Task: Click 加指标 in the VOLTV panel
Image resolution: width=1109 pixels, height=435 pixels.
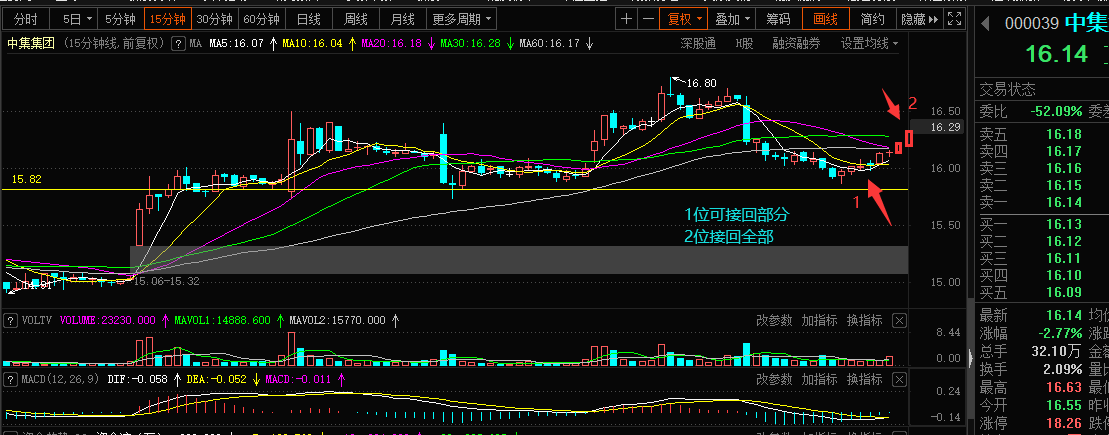Action: [x=820, y=320]
